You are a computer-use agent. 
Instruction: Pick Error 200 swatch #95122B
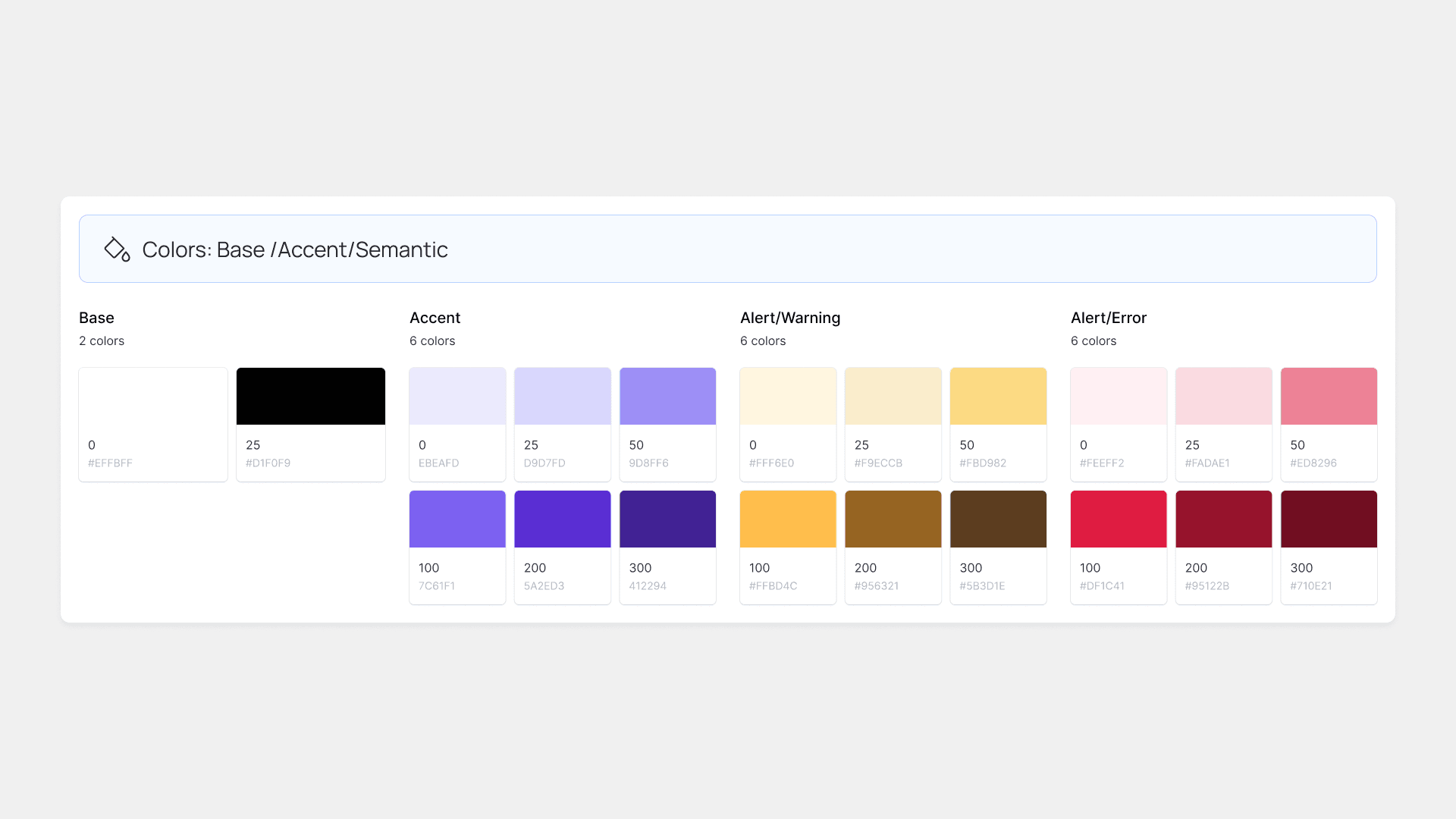[1223, 519]
